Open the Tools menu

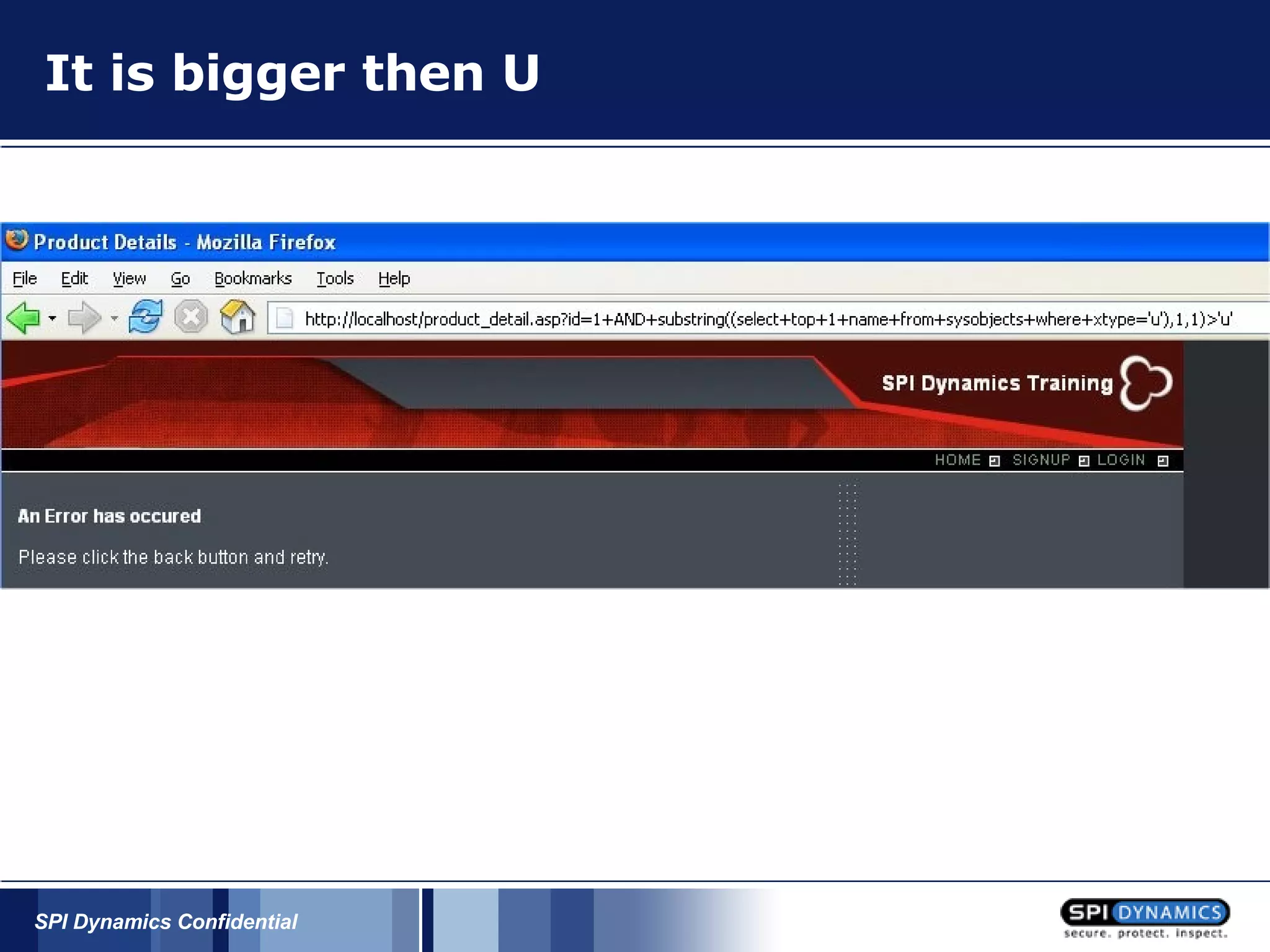(x=335, y=279)
